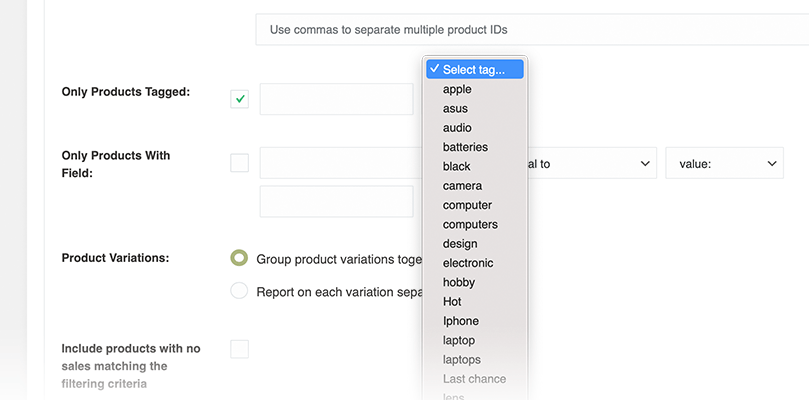
Task: Uncheck the Only Products Tagged checkbox
Action: (239, 99)
